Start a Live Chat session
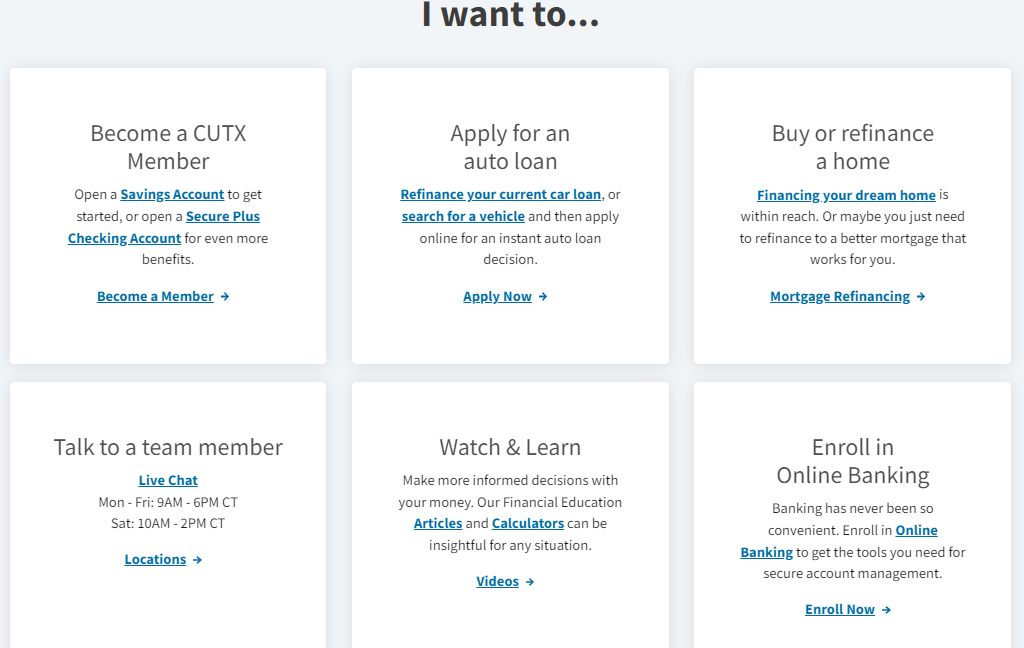Viewport: 1024px width, 648px height. (x=168, y=481)
